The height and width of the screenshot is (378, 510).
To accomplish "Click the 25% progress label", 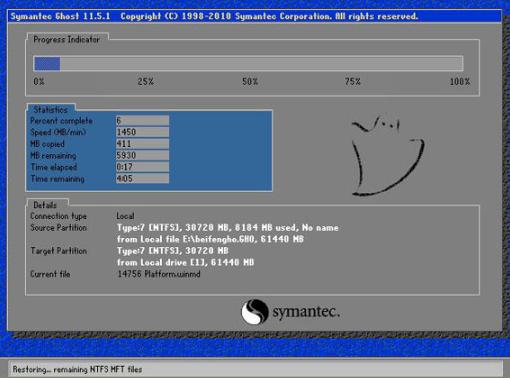I will click(x=146, y=81).
